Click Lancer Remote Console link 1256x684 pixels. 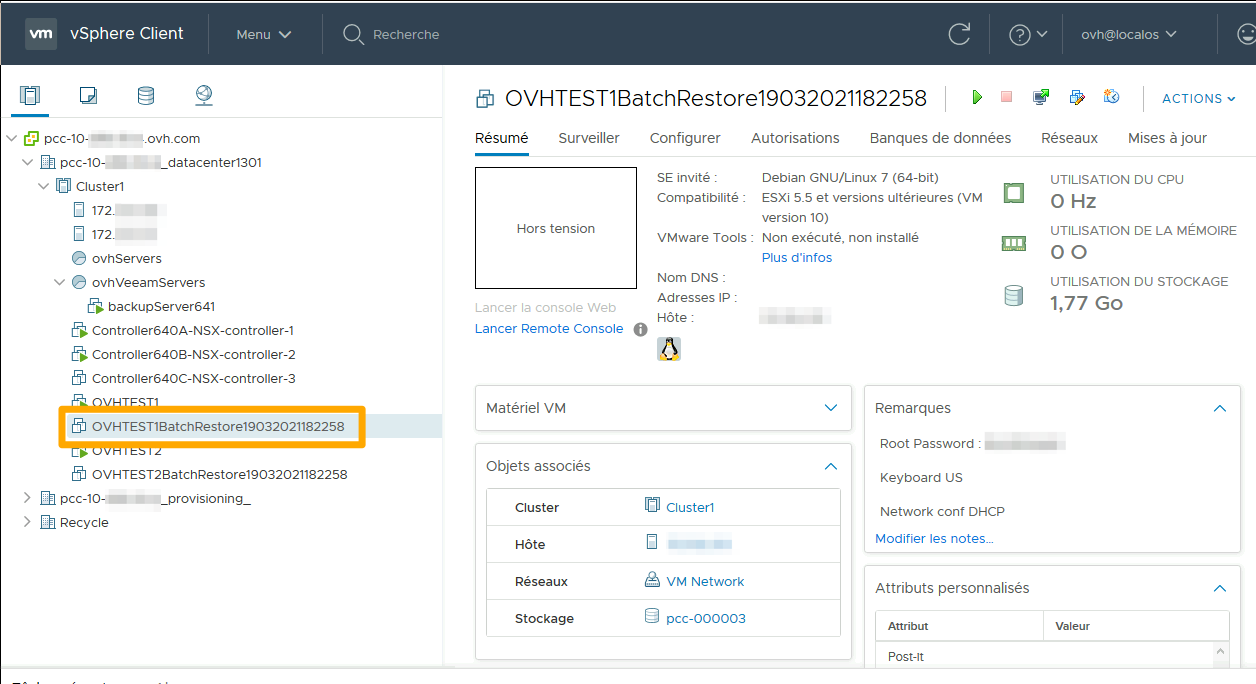[x=548, y=327]
